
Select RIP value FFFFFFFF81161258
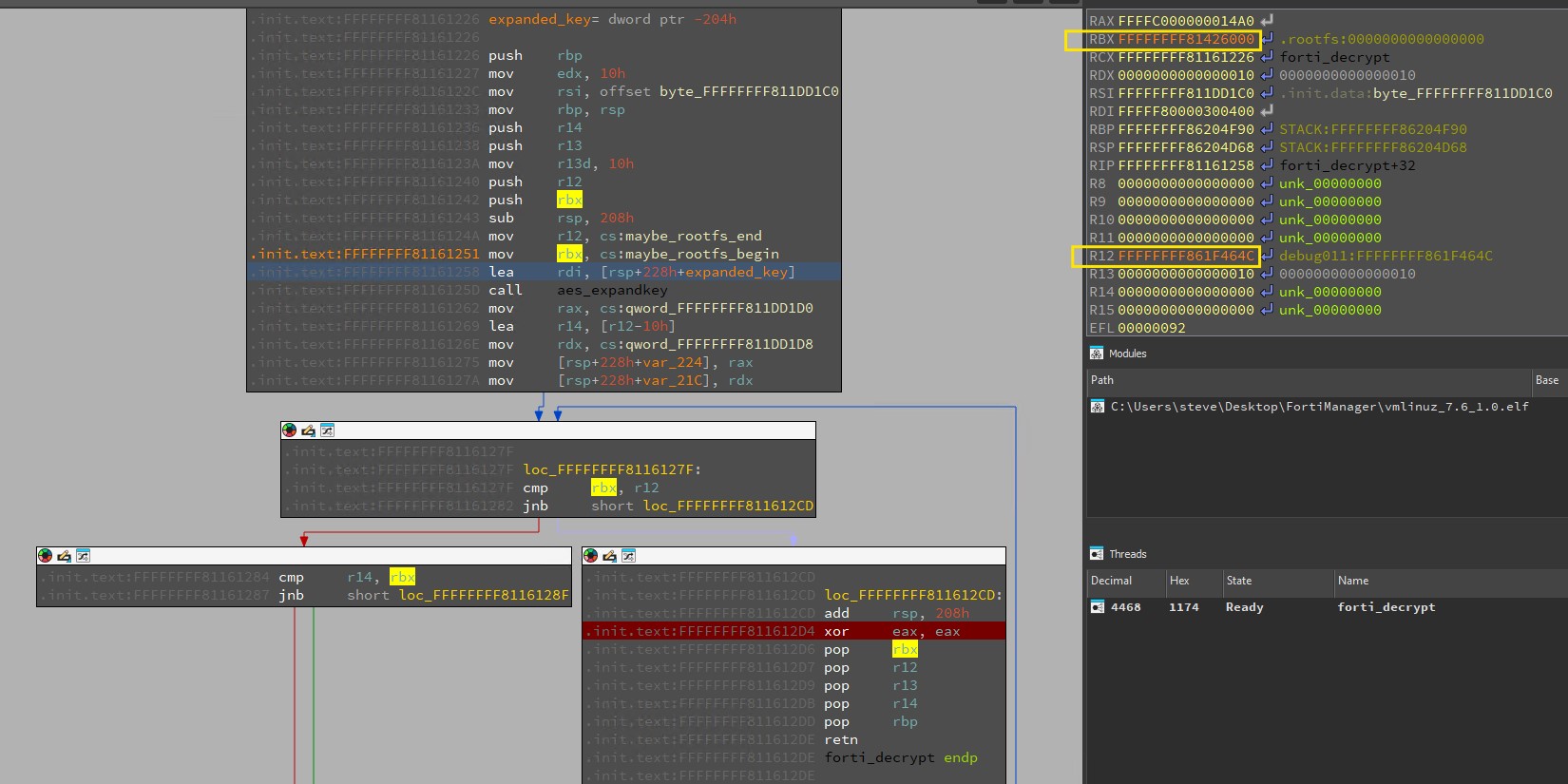[x=1186, y=165]
